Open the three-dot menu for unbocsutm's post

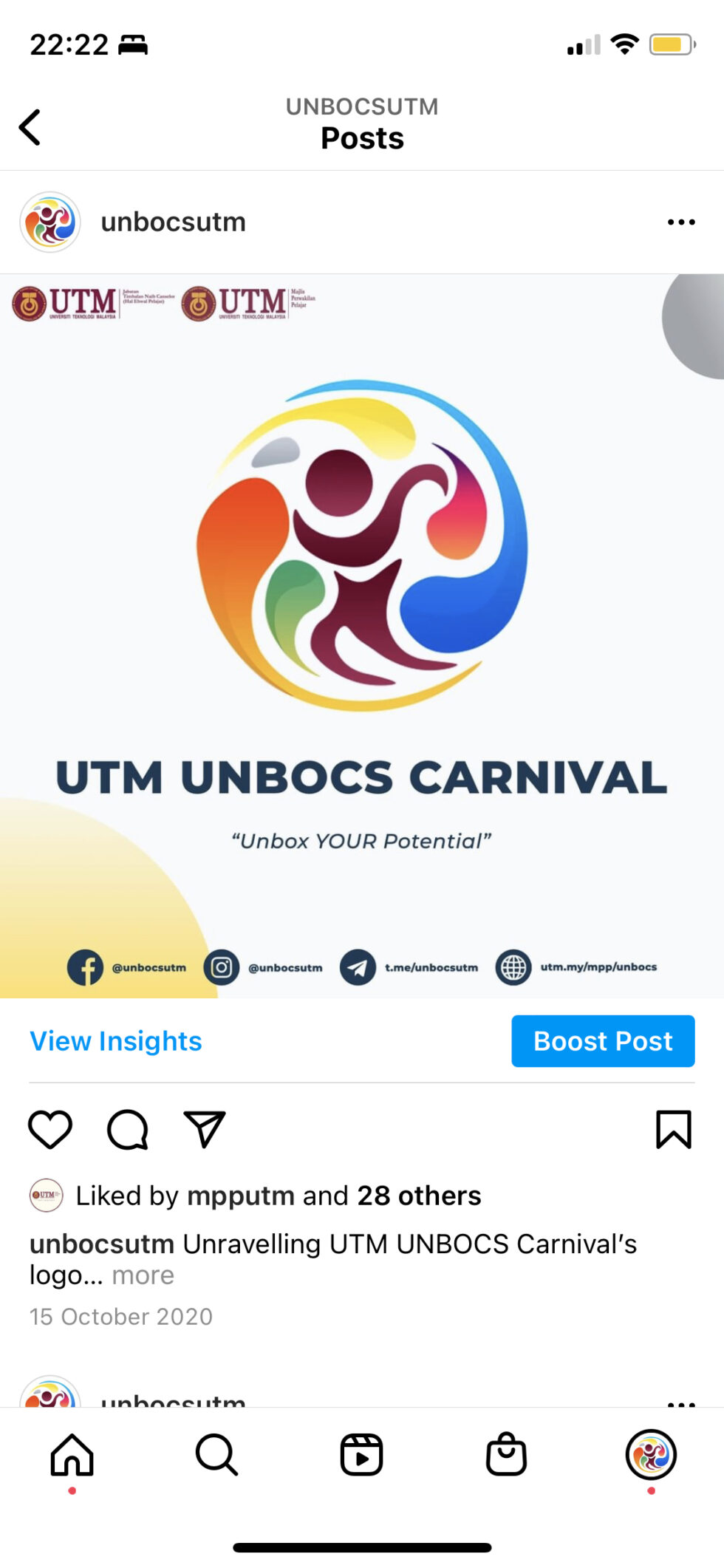[x=681, y=222]
